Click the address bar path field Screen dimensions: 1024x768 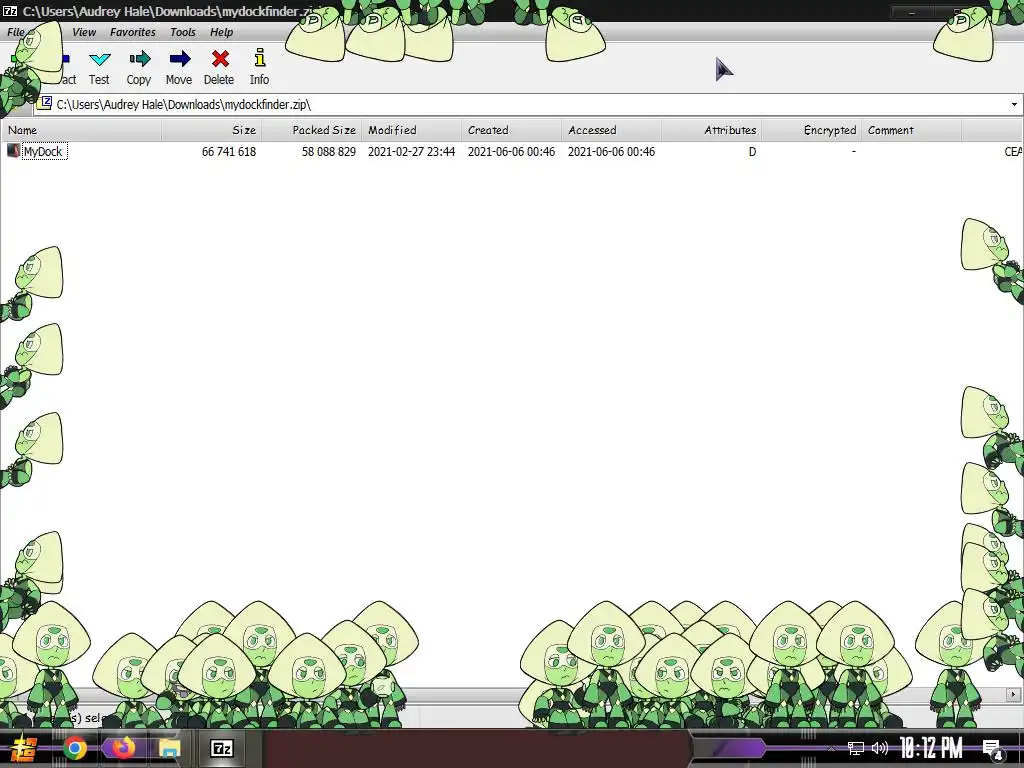pyautogui.click(x=529, y=104)
